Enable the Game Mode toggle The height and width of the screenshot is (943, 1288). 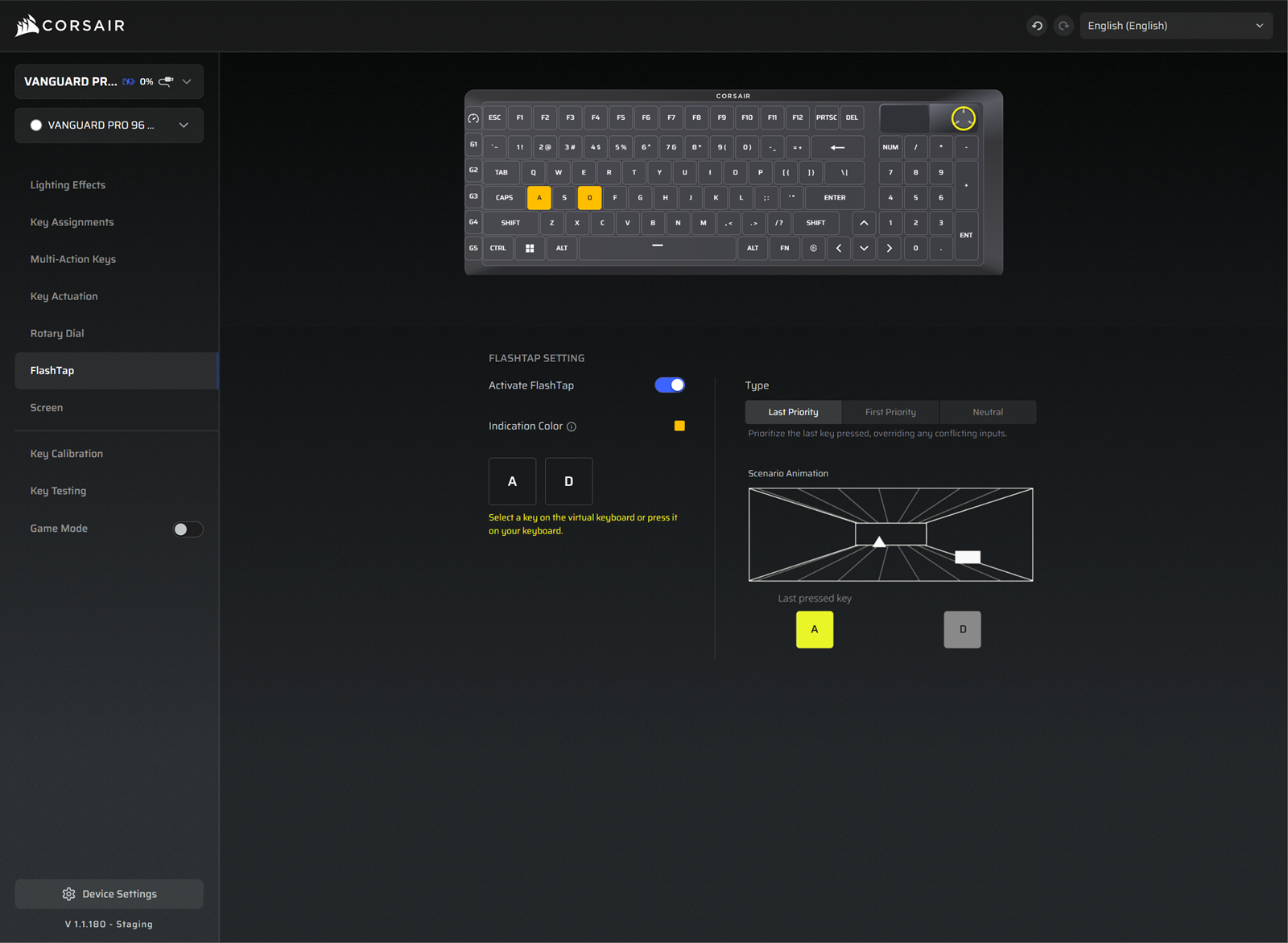tap(188, 529)
